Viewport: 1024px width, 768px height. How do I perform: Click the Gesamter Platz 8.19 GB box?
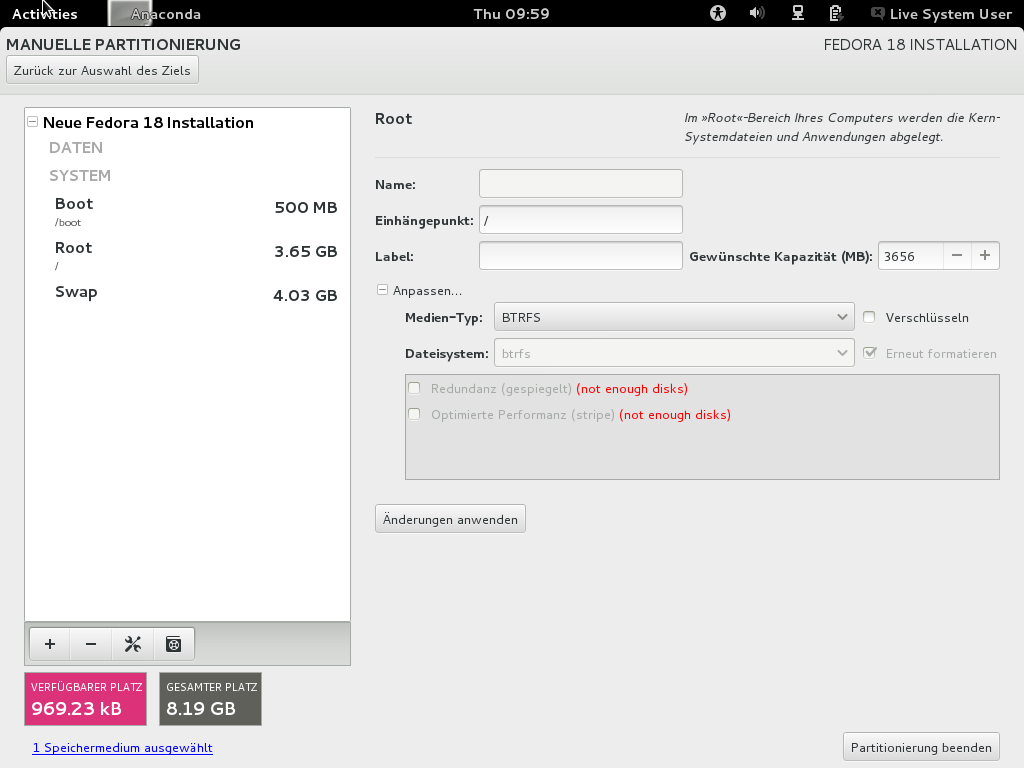210,699
